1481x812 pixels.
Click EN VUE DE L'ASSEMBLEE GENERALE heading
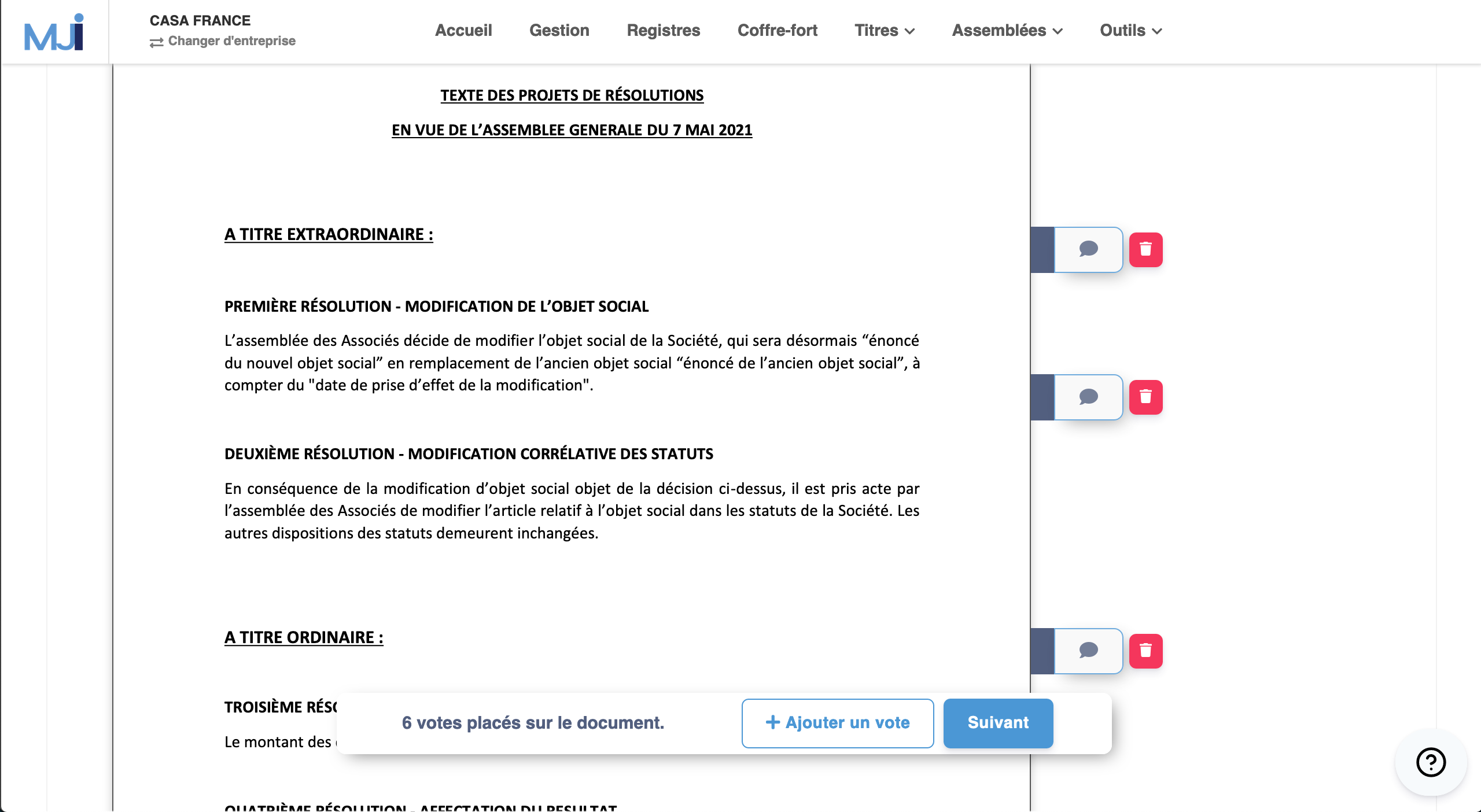tap(572, 130)
